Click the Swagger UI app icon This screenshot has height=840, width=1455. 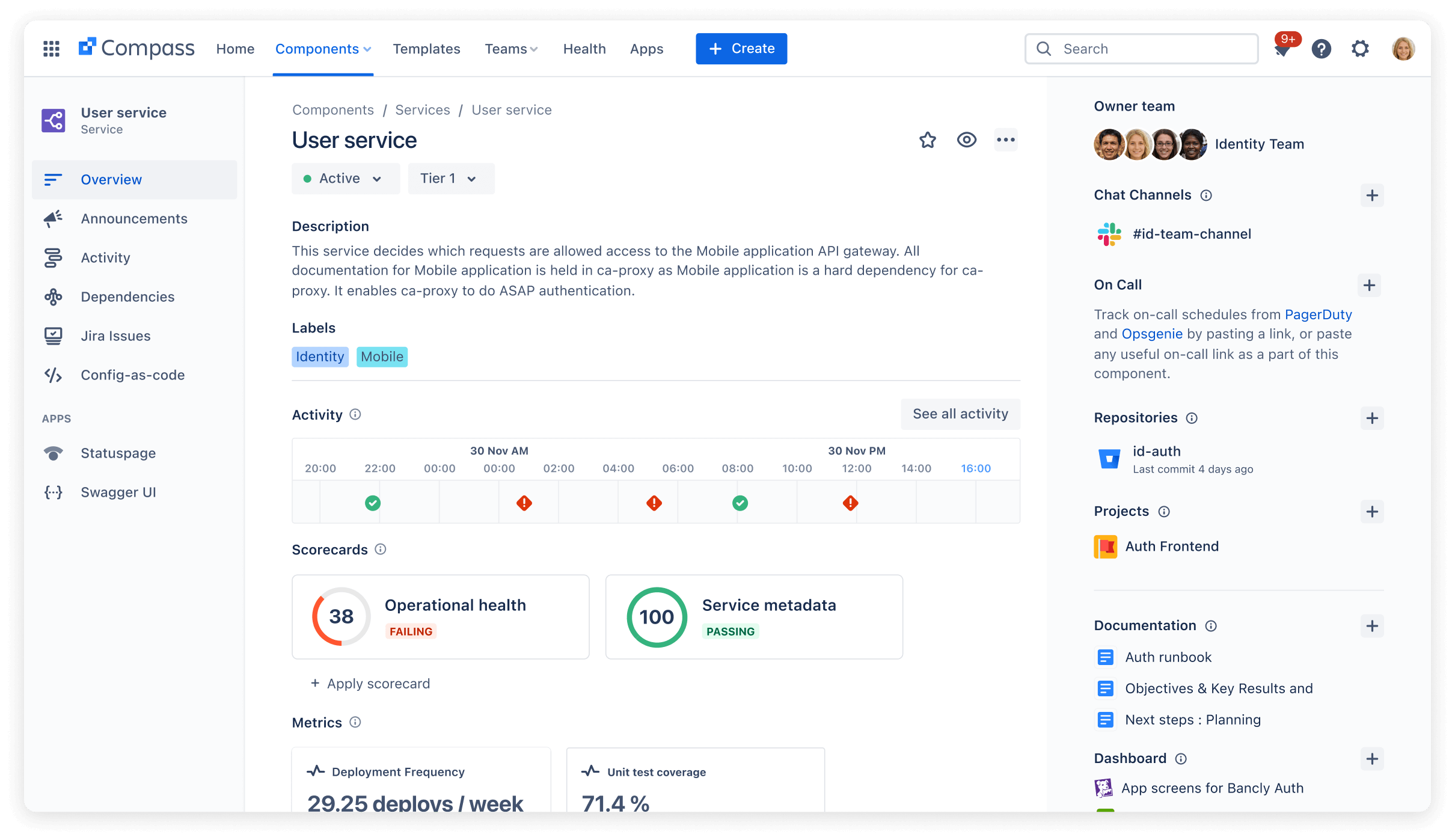click(55, 491)
